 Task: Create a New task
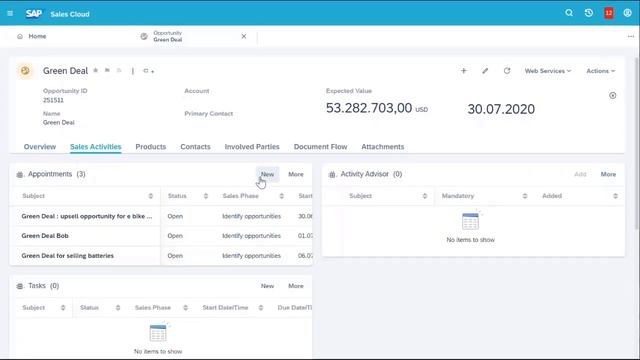click(267, 286)
